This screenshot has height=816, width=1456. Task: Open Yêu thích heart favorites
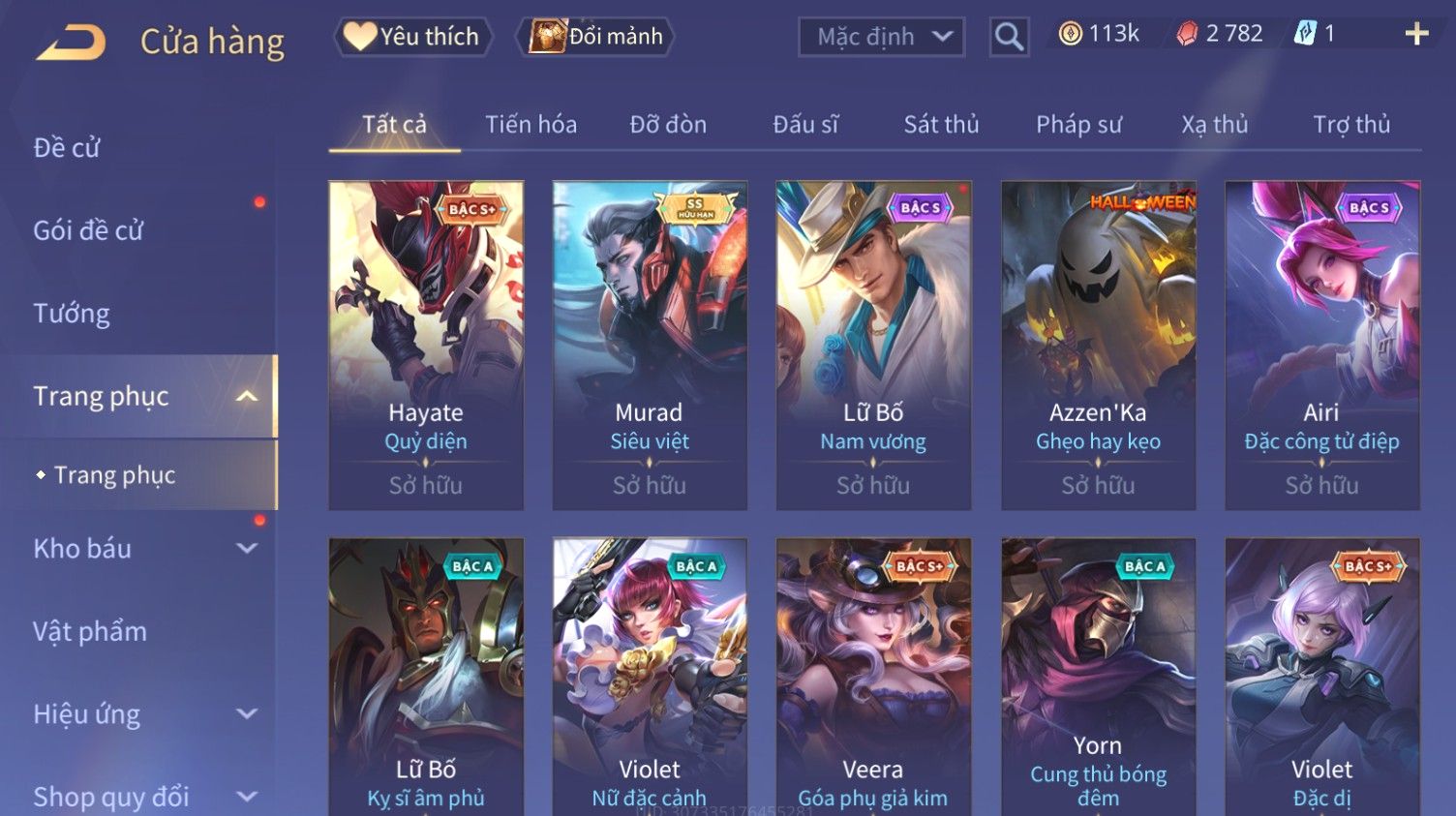(x=413, y=37)
